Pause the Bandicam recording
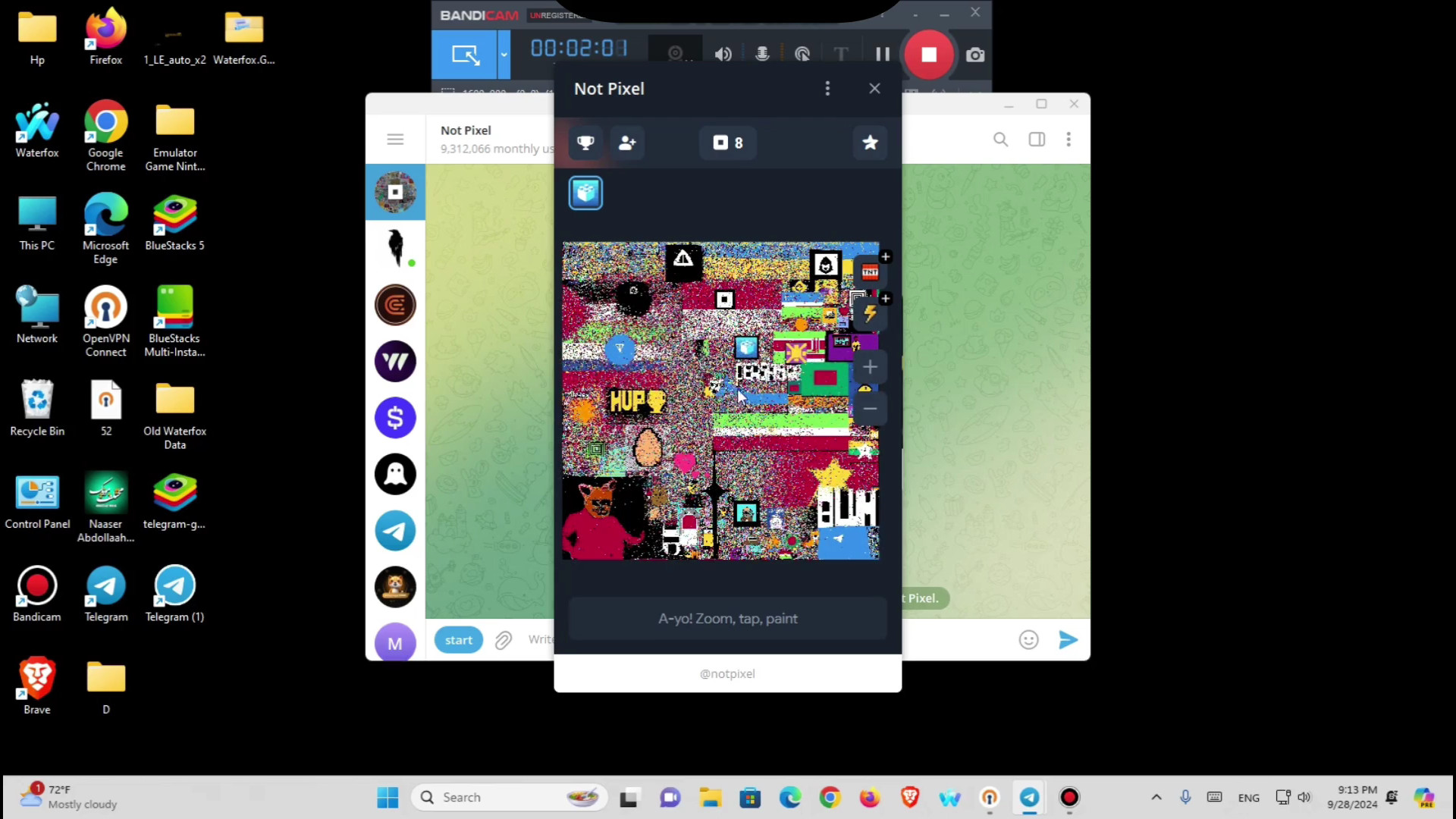 coord(883,55)
